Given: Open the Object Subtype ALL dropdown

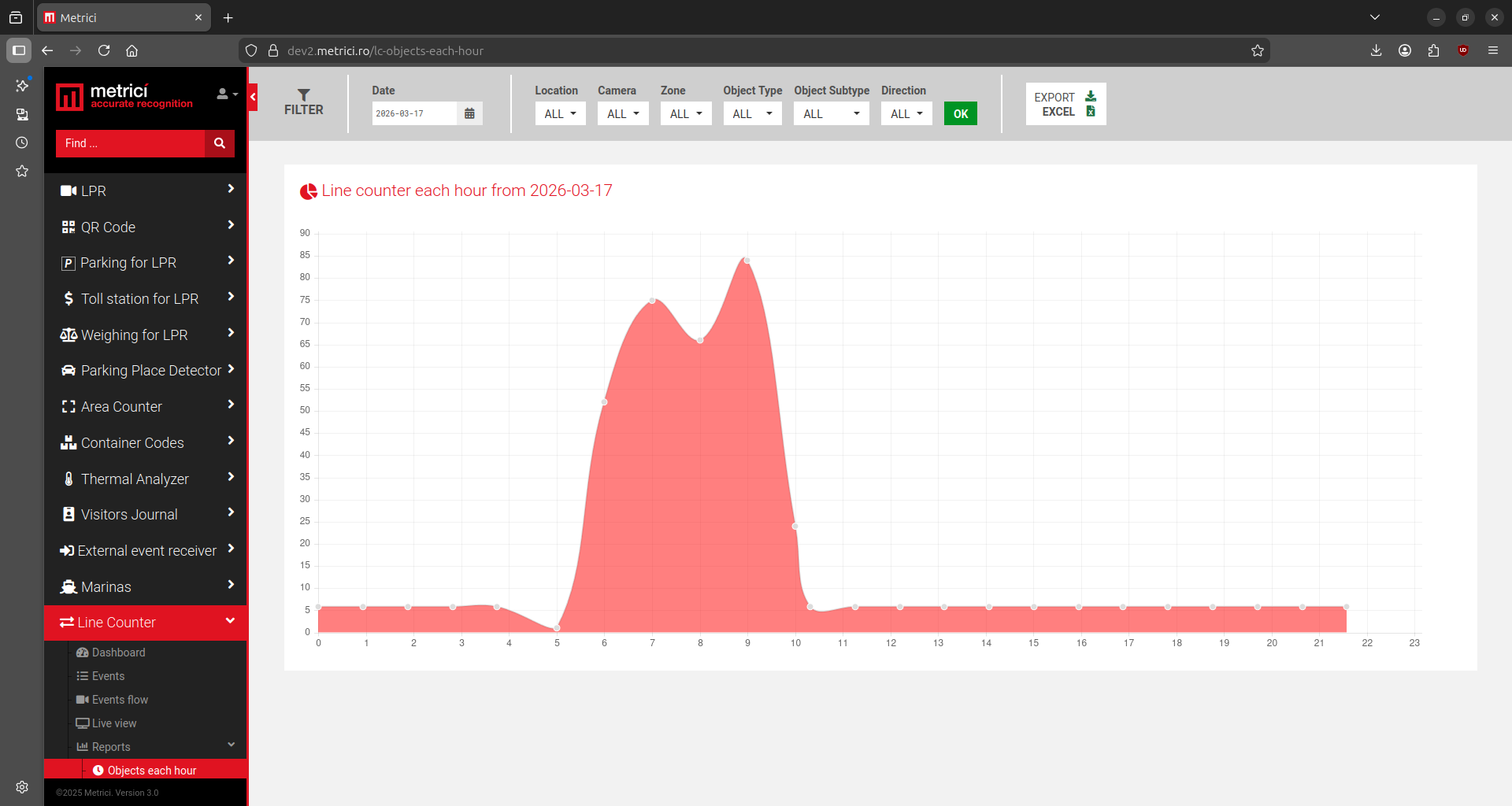Looking at the screenshot, I should [x=832, y=113].
